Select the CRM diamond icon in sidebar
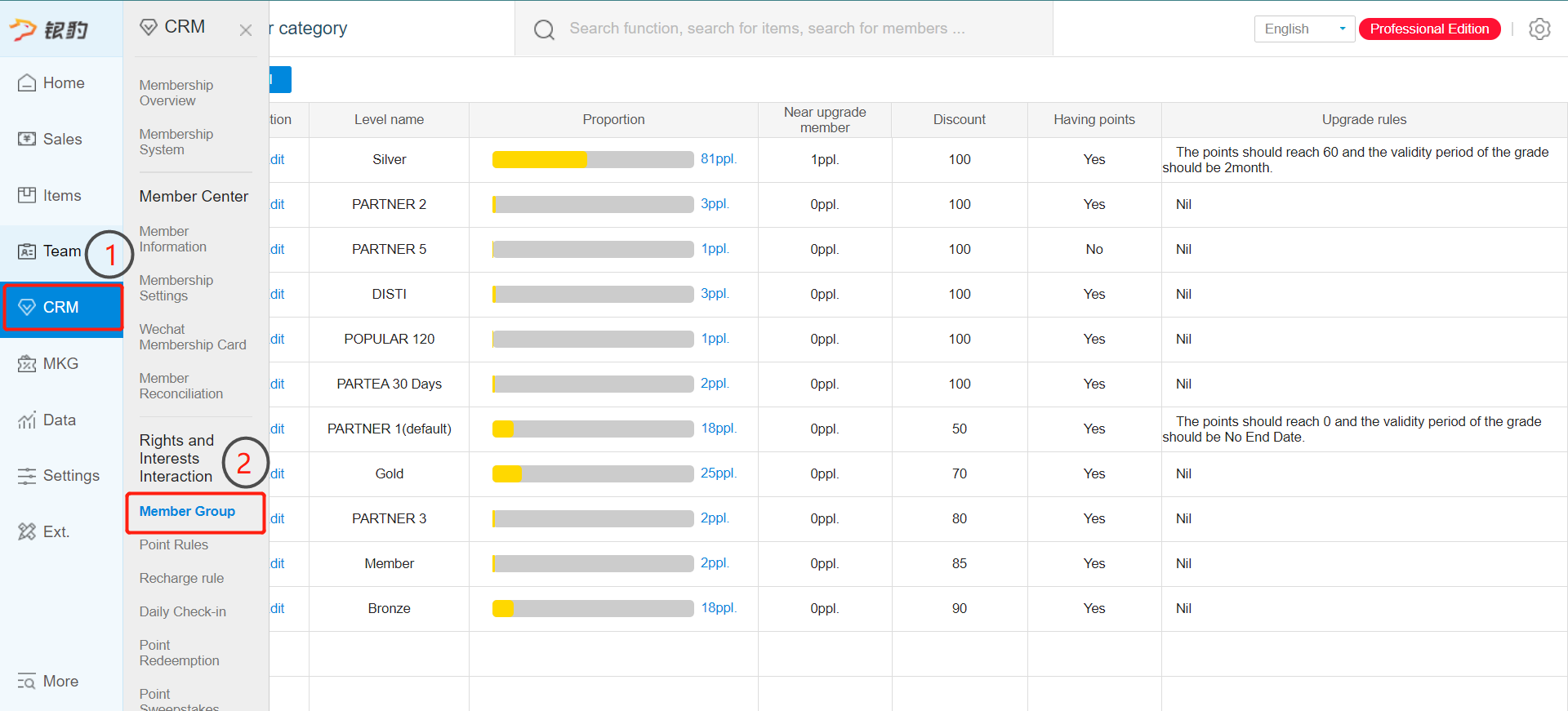This screenshot has width=1568, height=711. point(27,308)
